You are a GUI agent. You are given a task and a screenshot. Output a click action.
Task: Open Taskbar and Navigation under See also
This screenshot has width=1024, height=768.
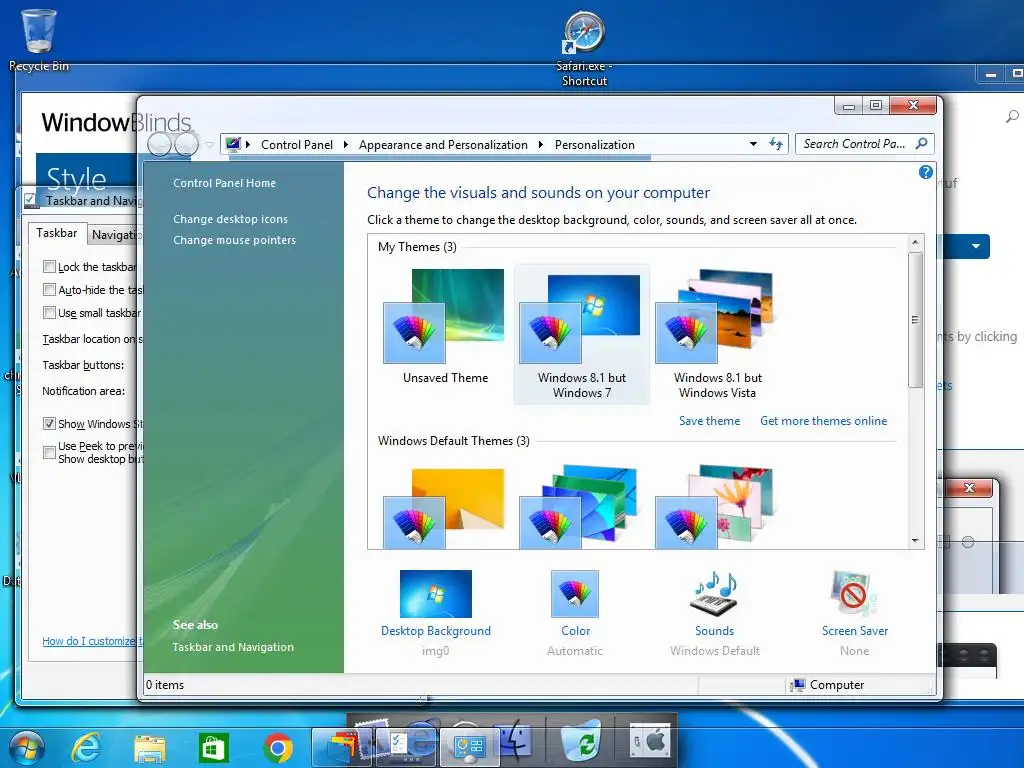233,647
